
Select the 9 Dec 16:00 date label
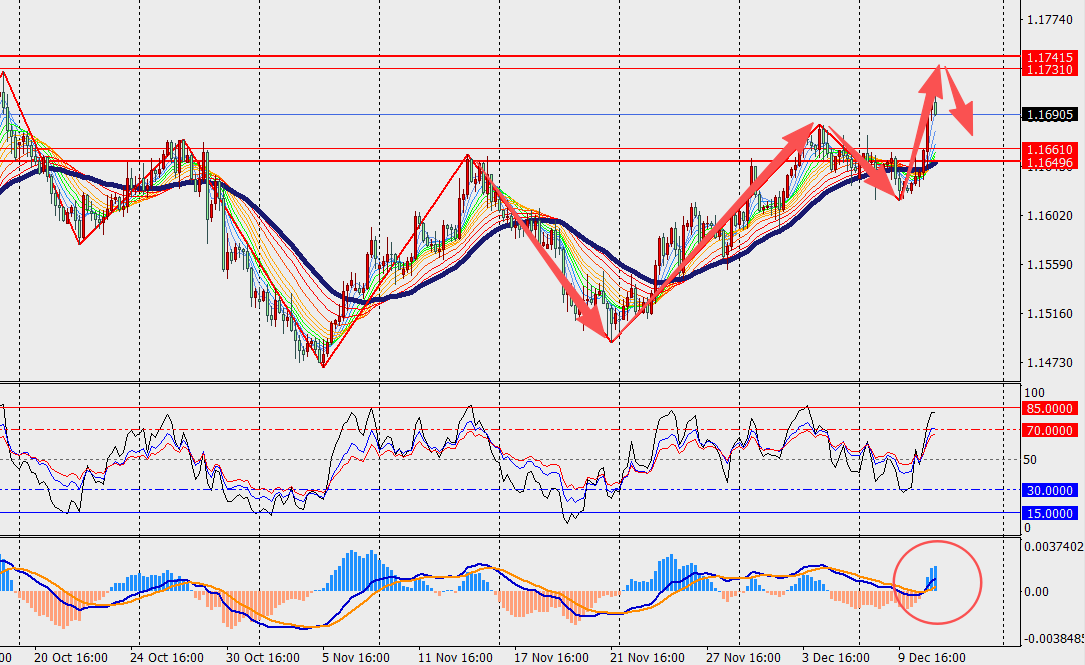(931, 657)
